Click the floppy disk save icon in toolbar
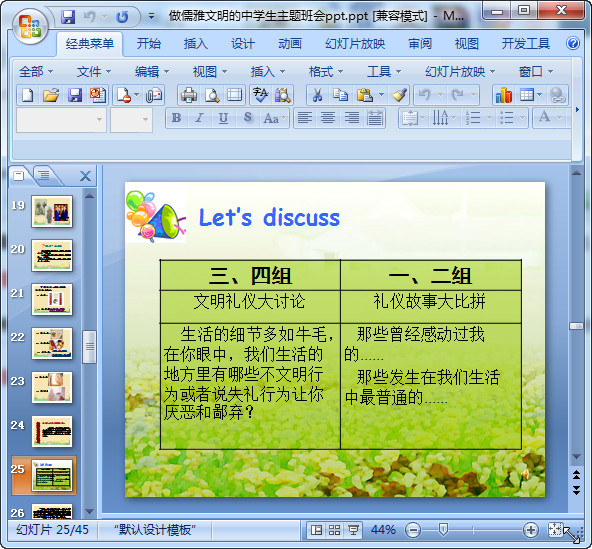 tap(75, 95)
